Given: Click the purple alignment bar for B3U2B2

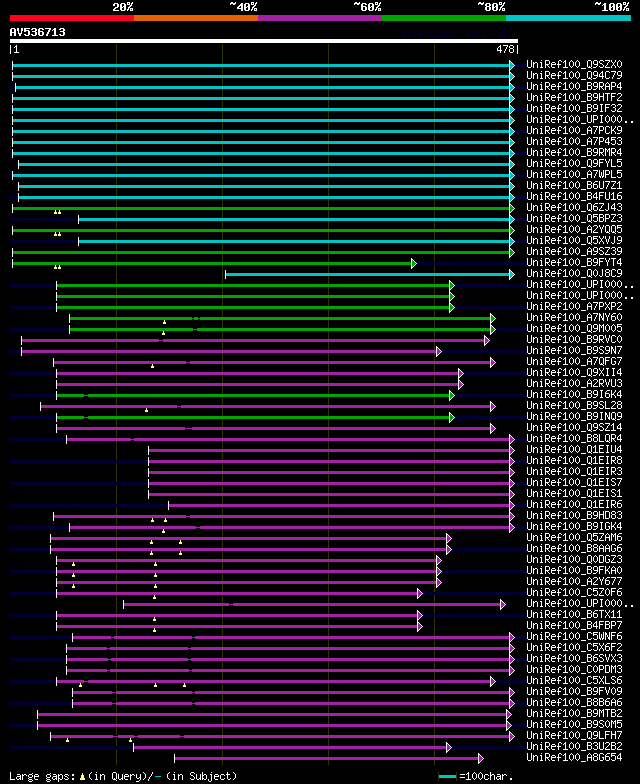Looking at the screenshot, I should pos(290,747).
